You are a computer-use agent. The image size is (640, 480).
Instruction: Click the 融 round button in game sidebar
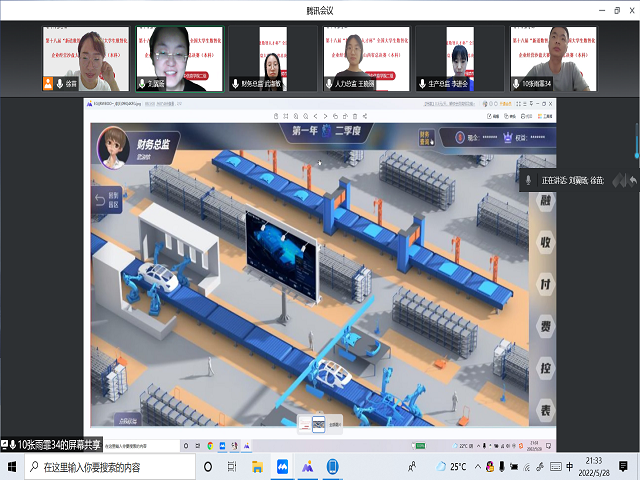point(545,199)
